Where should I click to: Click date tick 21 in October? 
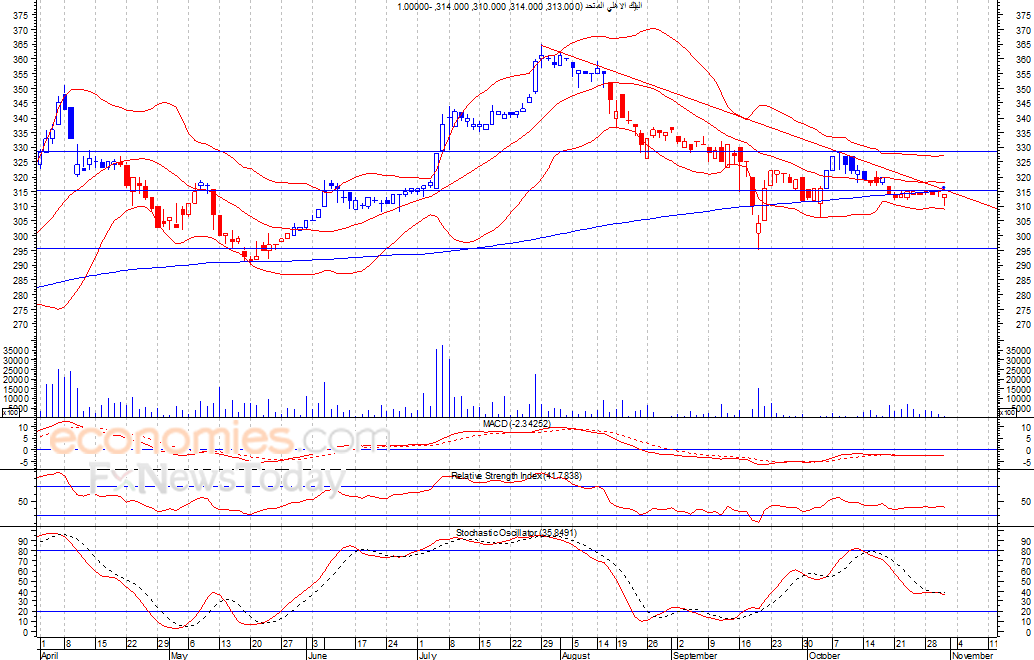point(901,644)
